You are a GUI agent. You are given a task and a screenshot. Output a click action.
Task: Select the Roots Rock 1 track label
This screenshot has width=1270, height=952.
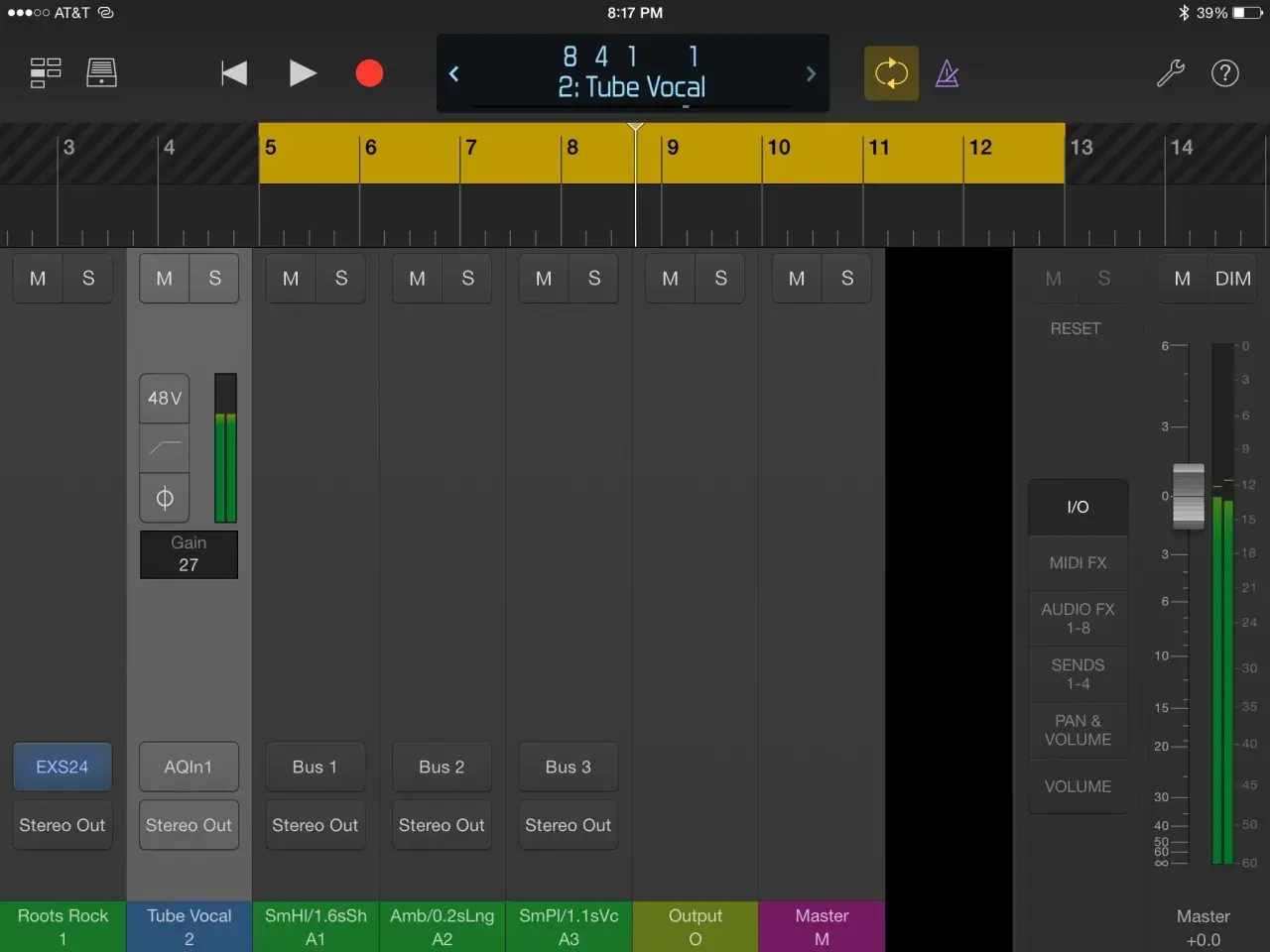tap(63, 926)
